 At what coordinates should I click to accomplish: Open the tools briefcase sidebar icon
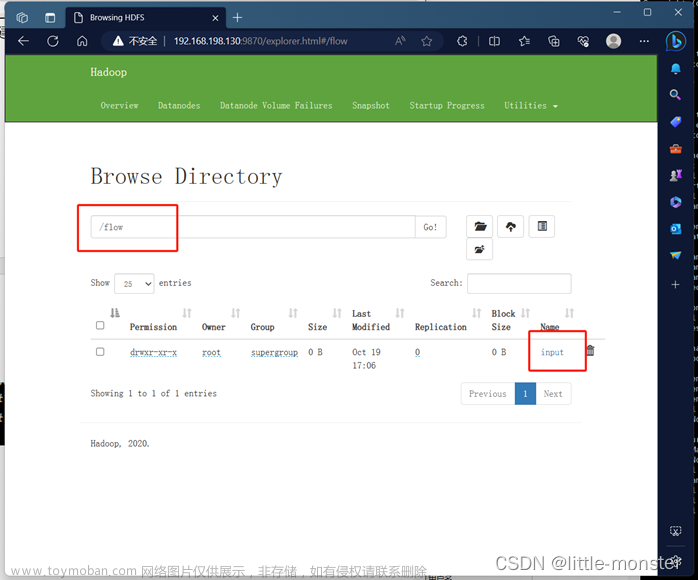[x=675, y=149]
